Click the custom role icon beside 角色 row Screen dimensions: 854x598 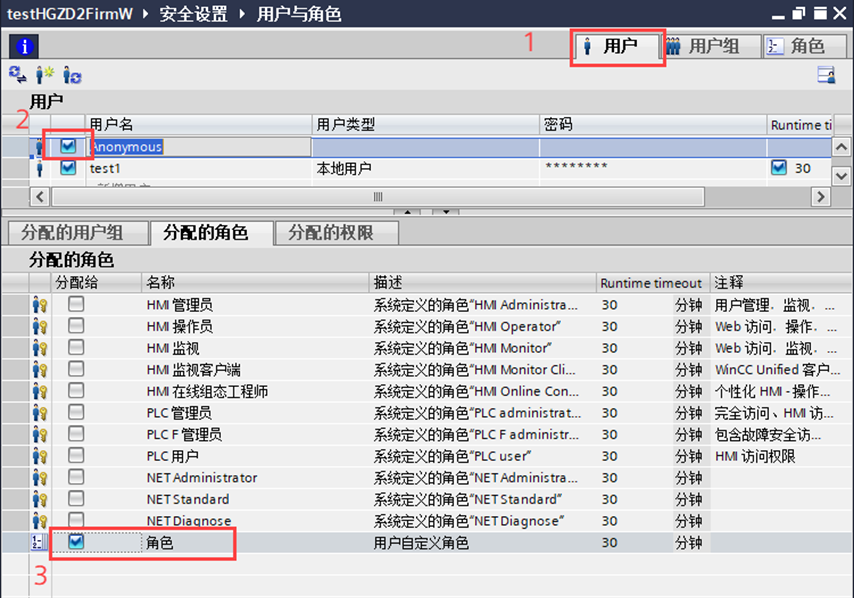click(x=40, y=543)
